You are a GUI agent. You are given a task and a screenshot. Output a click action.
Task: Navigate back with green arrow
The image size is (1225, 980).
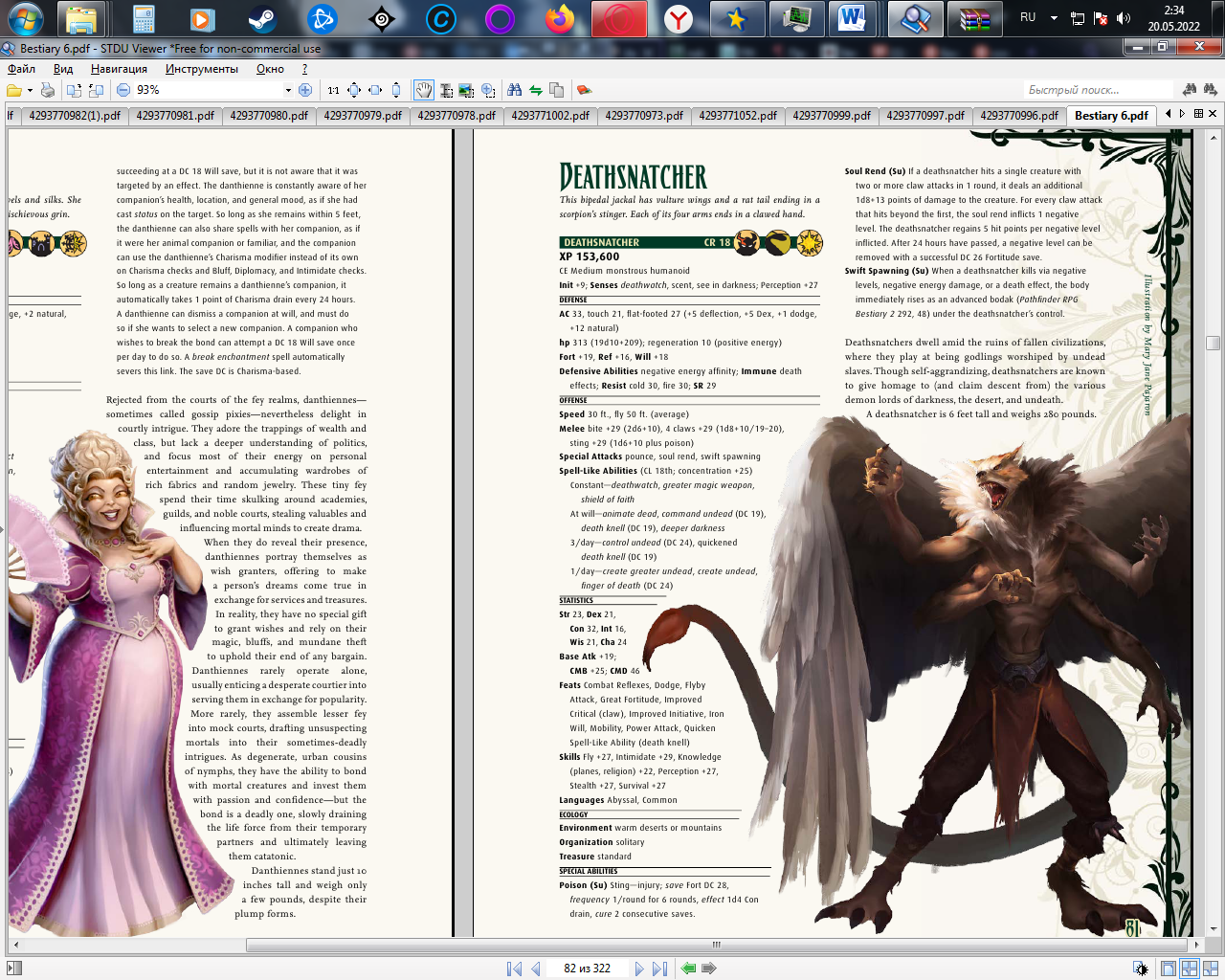coord(688,969)
